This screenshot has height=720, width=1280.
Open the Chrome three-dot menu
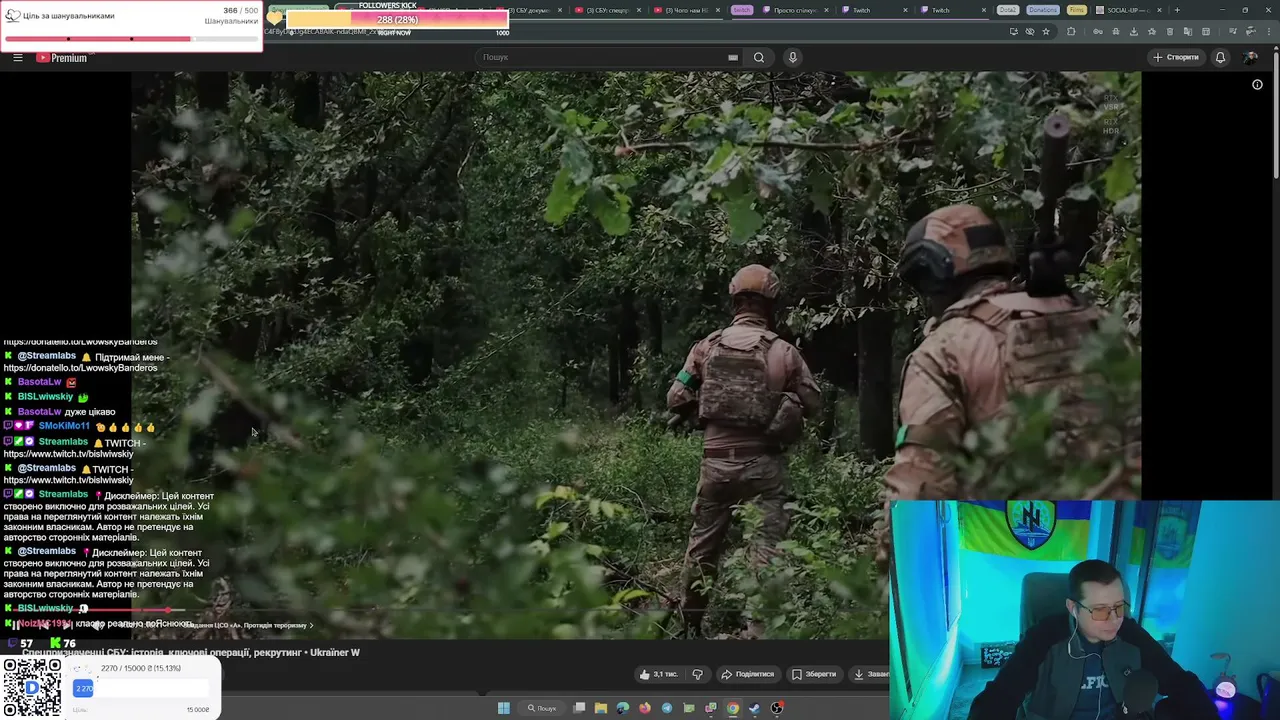[x=1269, y=31]
